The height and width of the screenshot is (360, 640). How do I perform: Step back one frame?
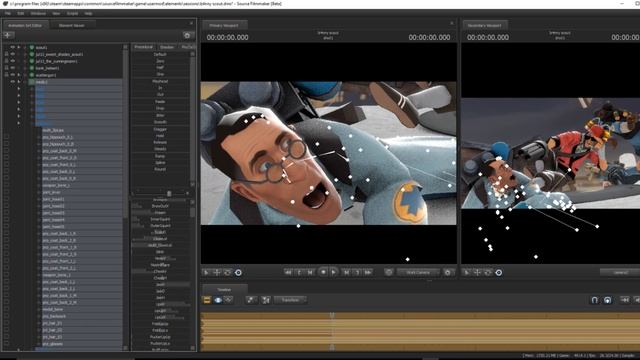(x=310, y=272)
